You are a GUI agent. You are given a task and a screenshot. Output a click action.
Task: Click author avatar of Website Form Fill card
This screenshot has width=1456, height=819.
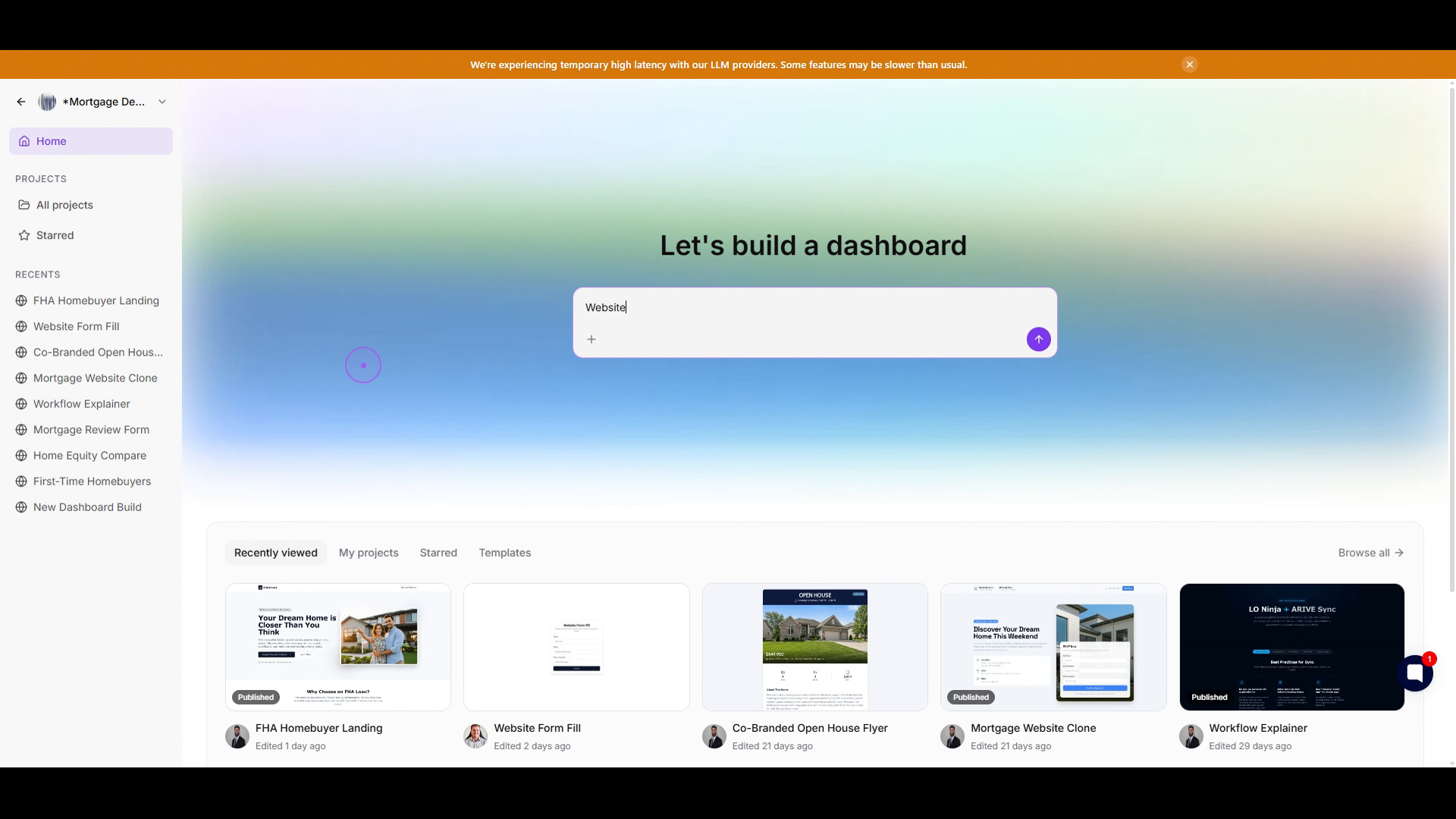[x=475, y=736]
